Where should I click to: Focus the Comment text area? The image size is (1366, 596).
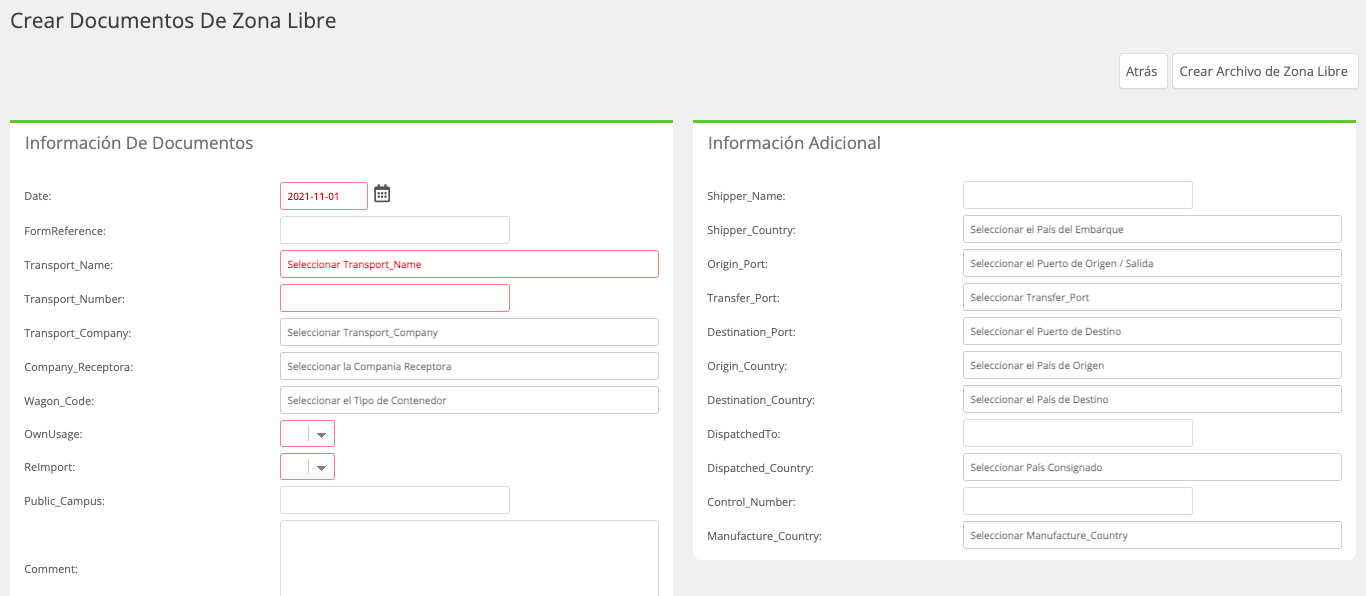pos(469,558)
